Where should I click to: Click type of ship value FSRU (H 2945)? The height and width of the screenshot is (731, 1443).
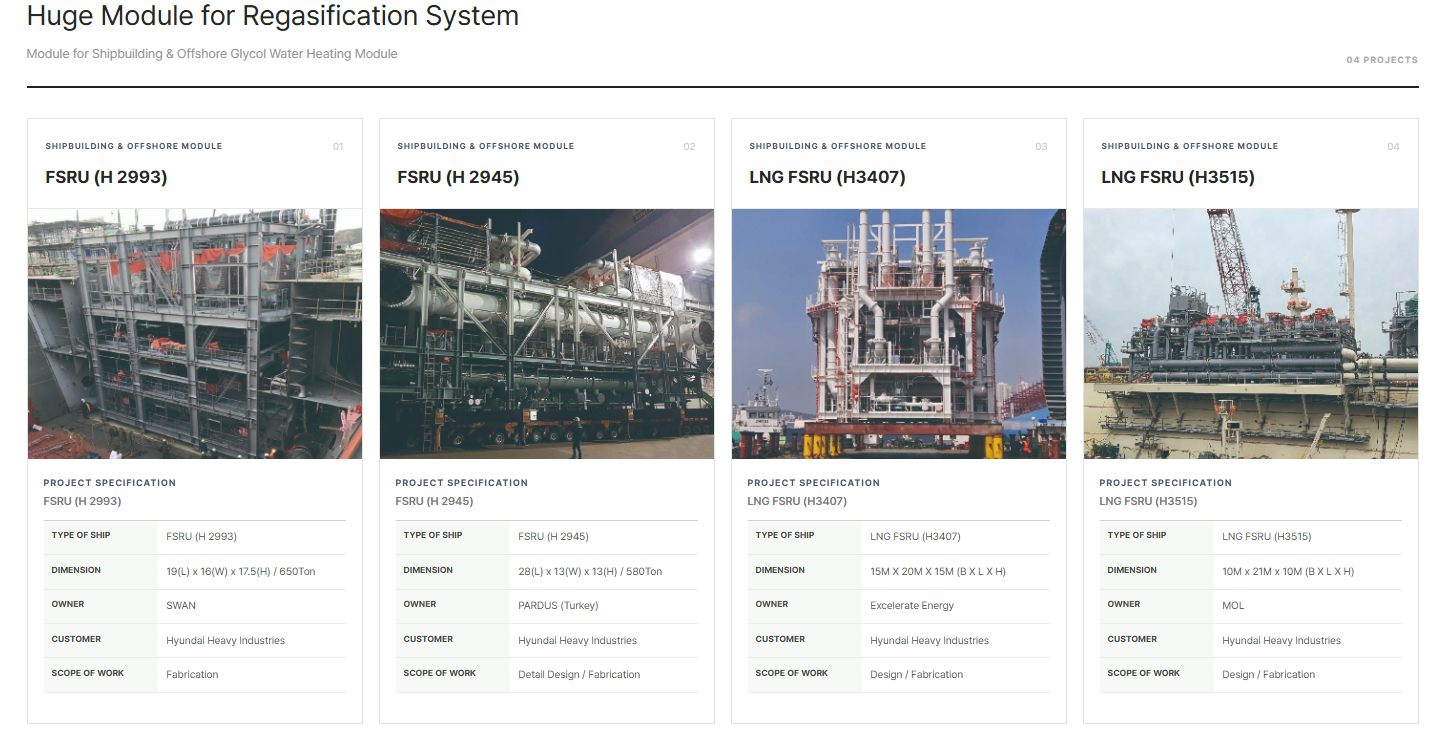(x=553, y=537)
